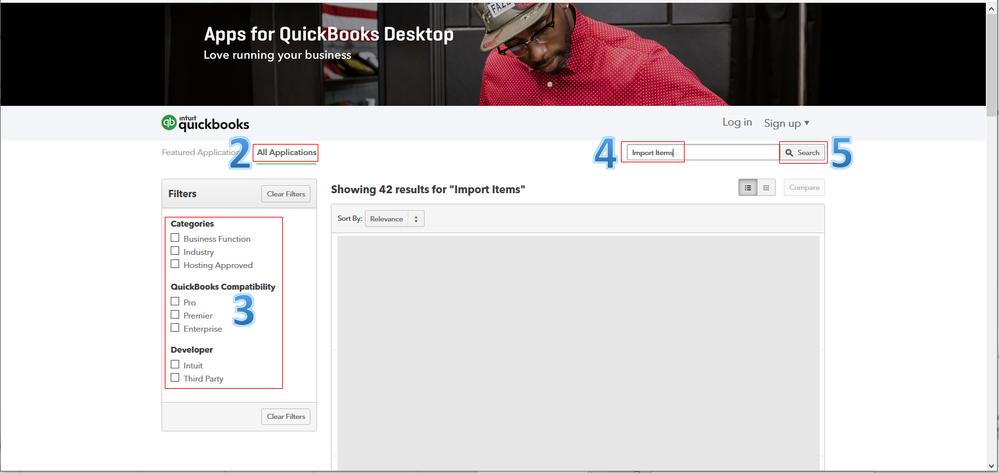999x473 pixels.
Task: Click the Log in link
Action: (x=737, y=122)
